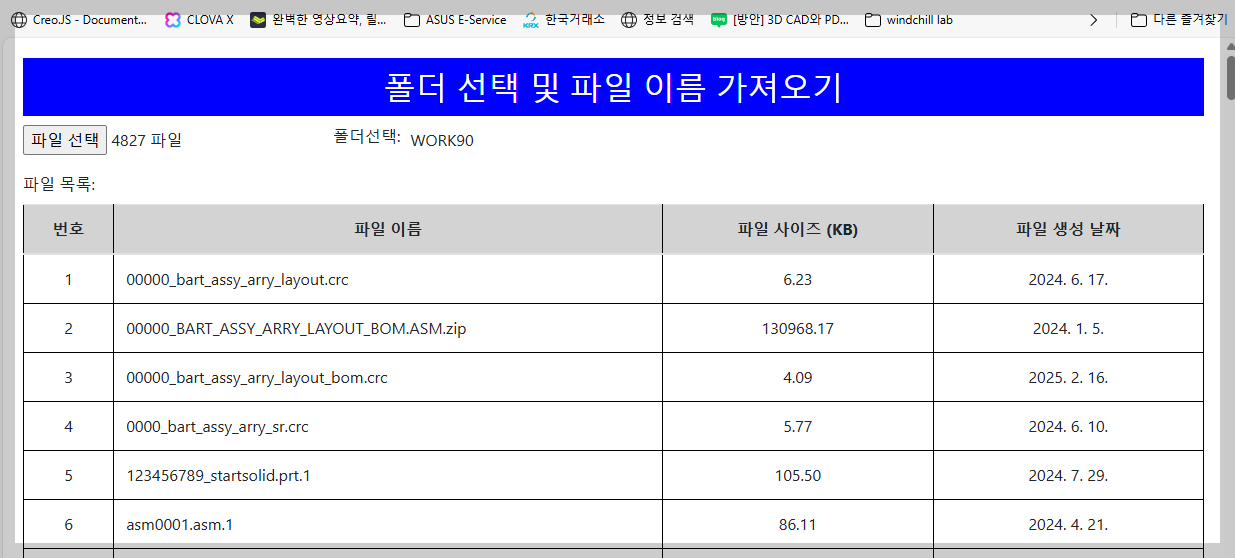This screenshot has width=1235, height=558.
Task: Click the date 2024. 1. 5.
Action: (1068, 329)
